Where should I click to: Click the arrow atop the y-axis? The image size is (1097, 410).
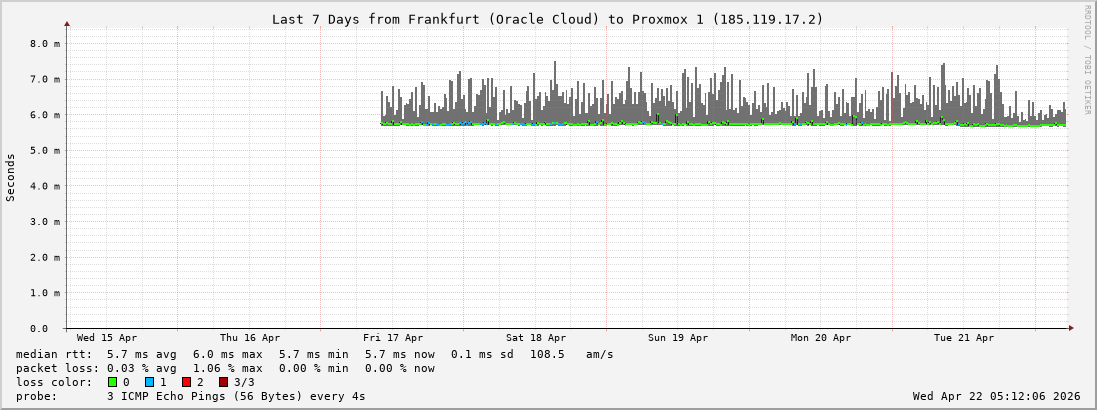(67, 23)
